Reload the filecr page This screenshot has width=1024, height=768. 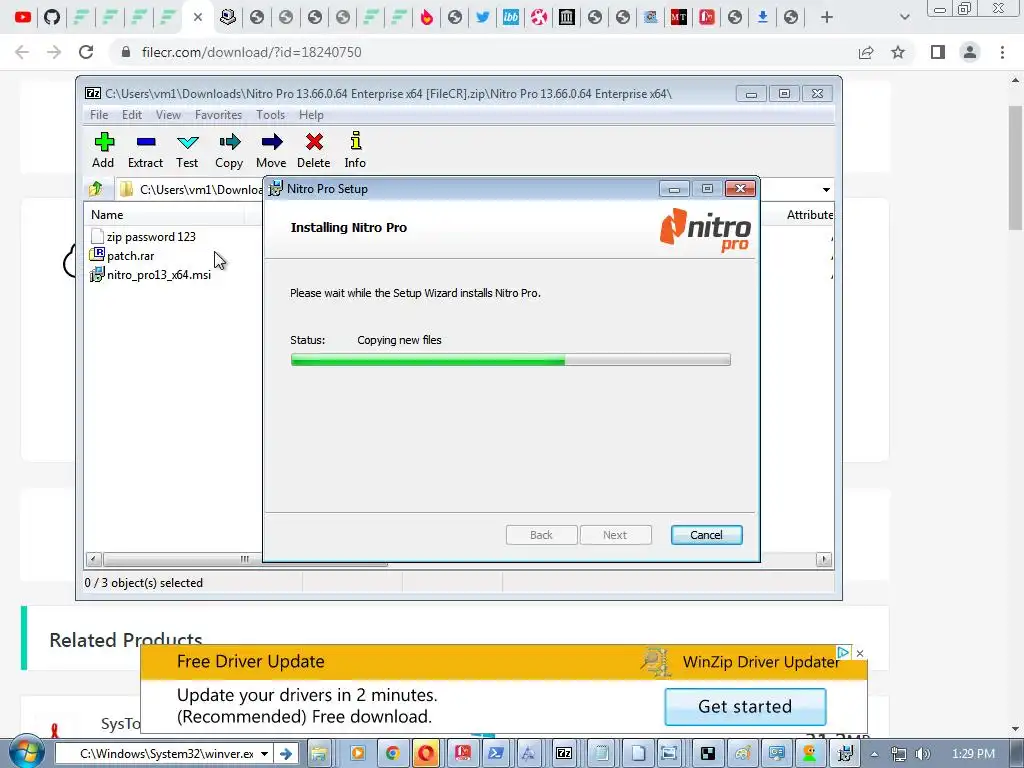[86, 52]
